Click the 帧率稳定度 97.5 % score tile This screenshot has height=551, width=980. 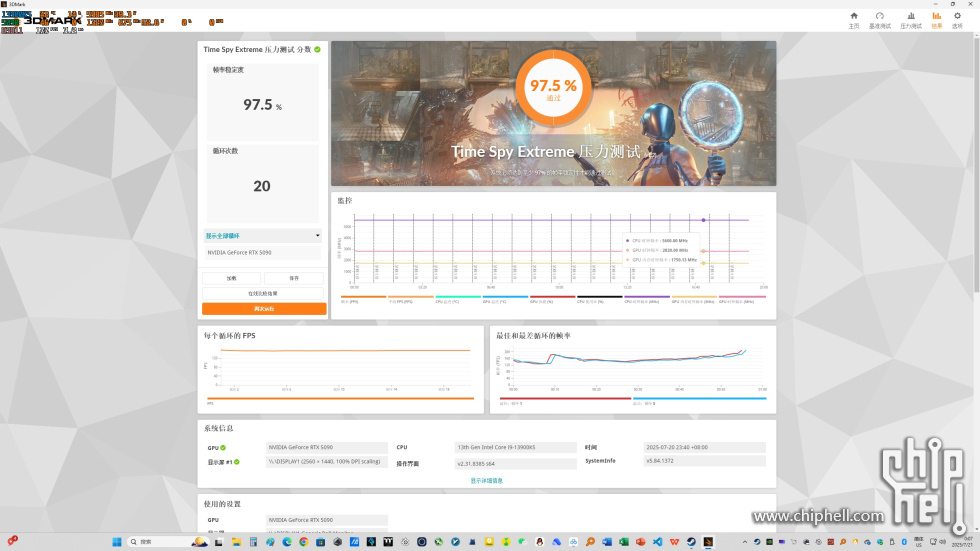click(x=262, y=102)
